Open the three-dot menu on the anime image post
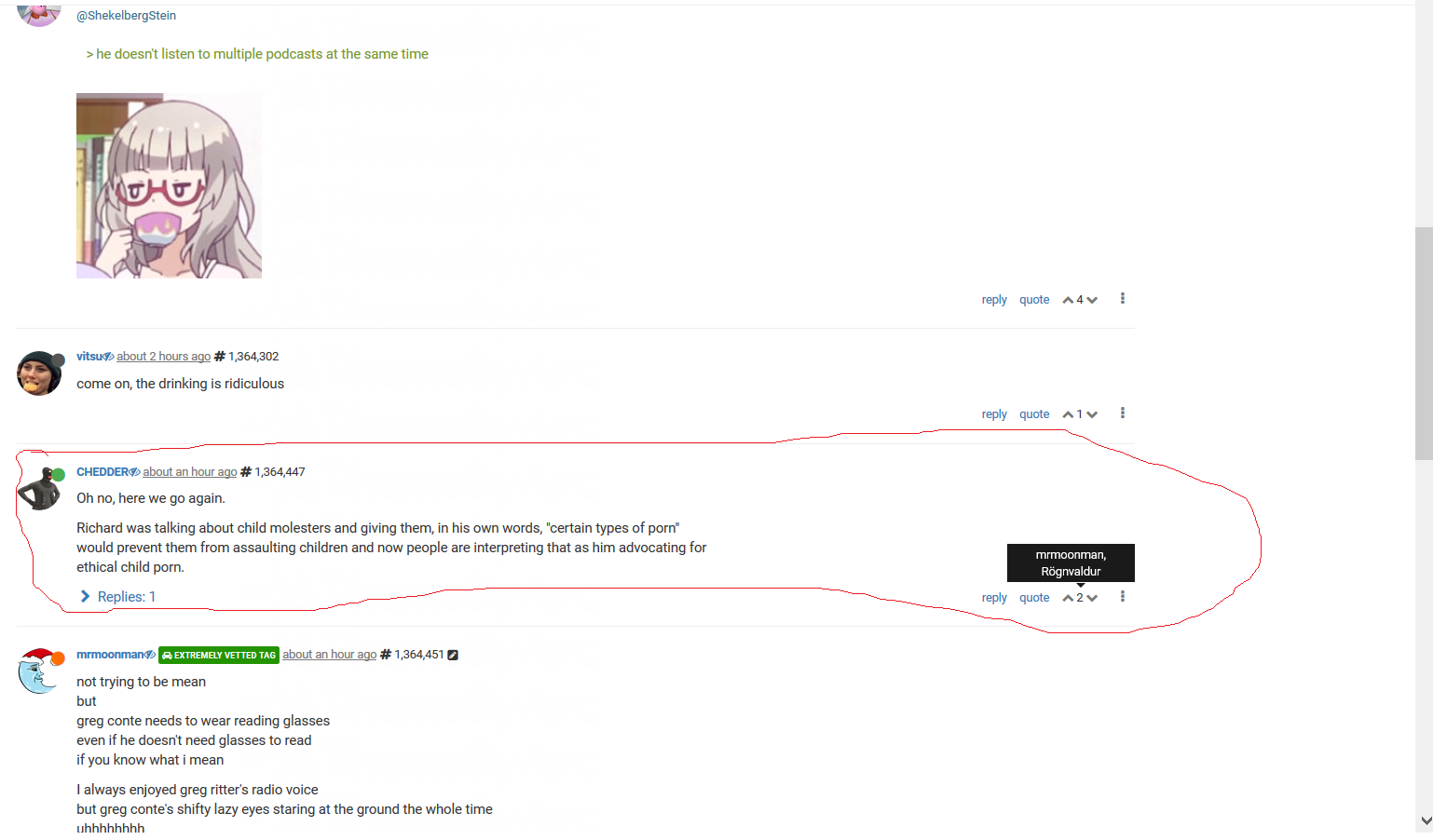 (x=1123, y=299)
